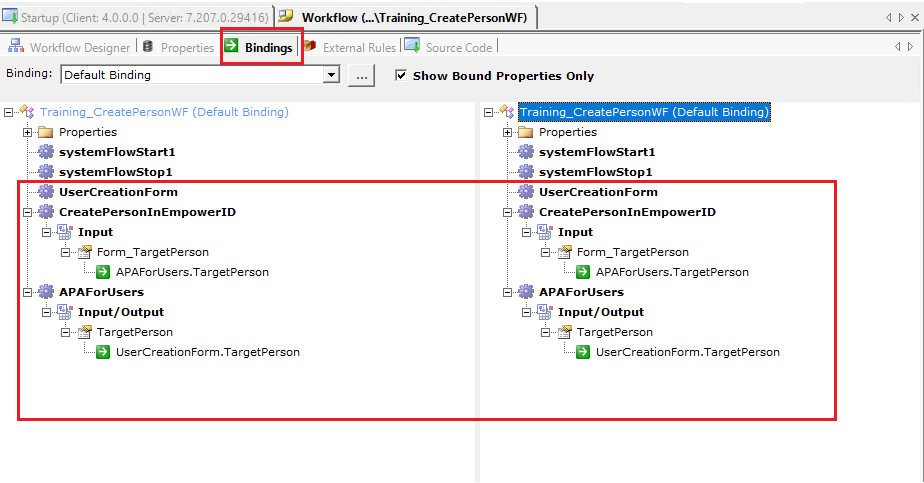This screenshot has height=483, width=924.
Task: Expand the right pane Properties folder
Action: pyautogui.click(x=507, y=132)
